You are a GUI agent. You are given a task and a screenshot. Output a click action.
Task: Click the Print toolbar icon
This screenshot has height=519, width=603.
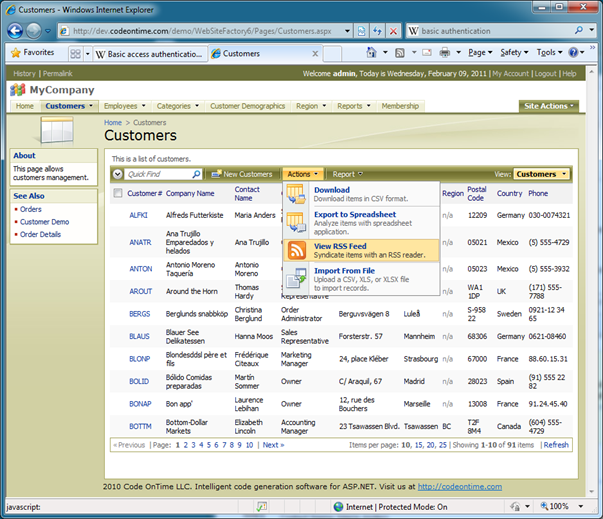click(445, 52)
